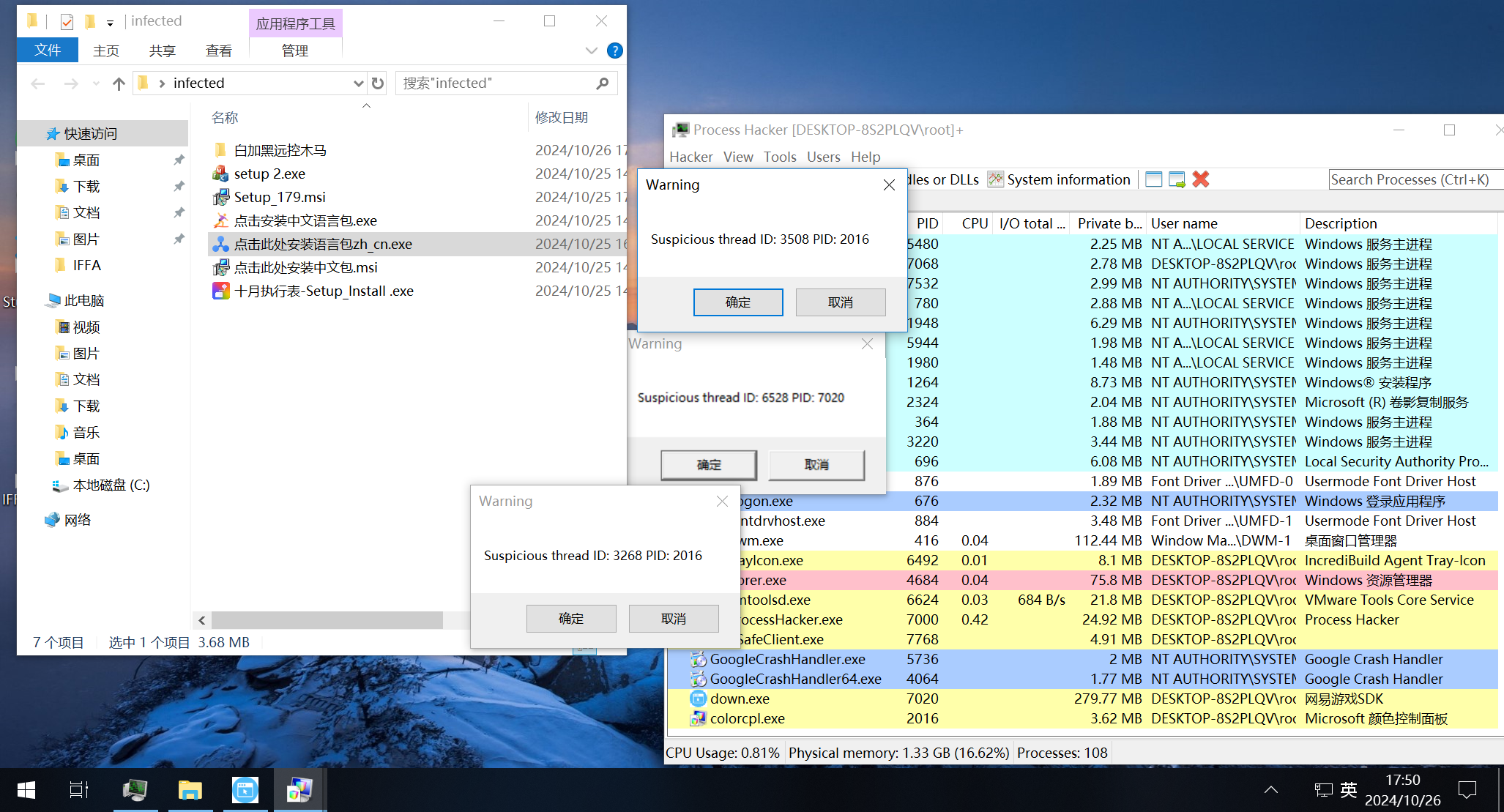Image resolution: width=1504 pixels, height=812 pixels.
Task: Click the 搜索"infected" search box
Action: tap(506, 83)
